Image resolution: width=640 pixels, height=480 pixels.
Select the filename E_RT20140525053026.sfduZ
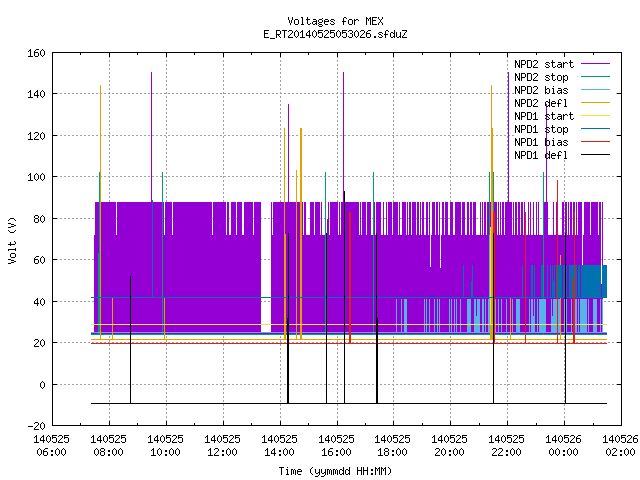tap(335, 34)
